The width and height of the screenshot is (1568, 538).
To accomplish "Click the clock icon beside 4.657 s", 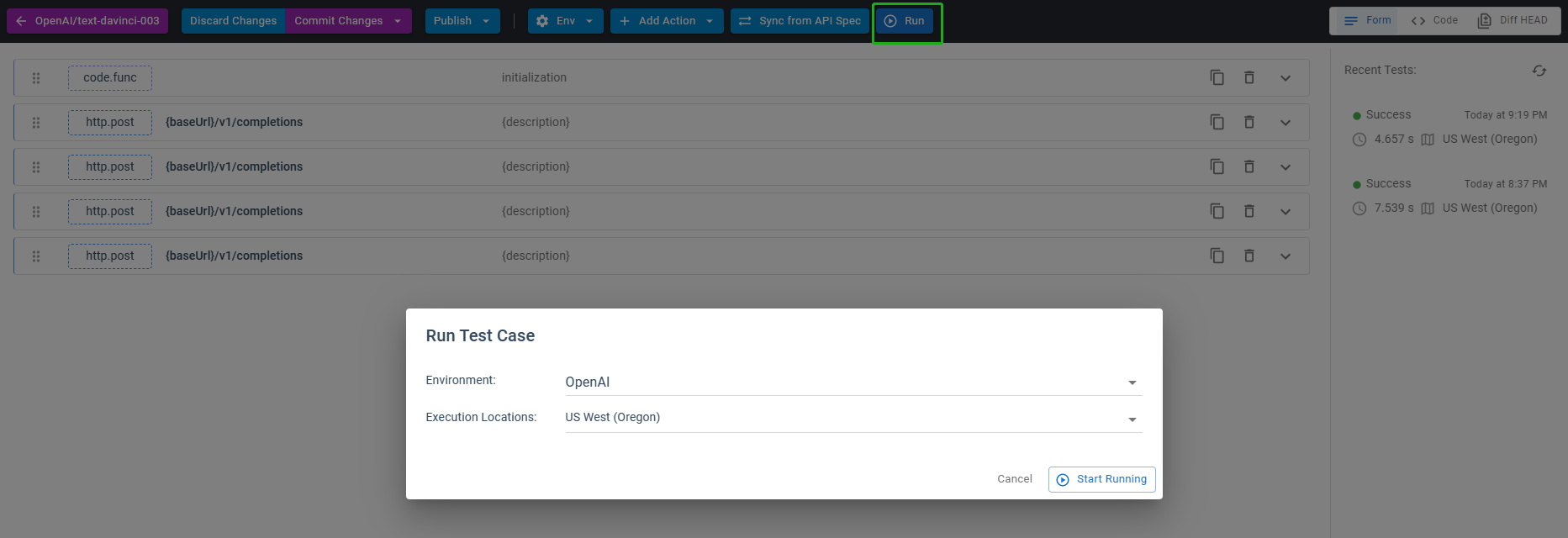I will click(x=1359, y=140).
